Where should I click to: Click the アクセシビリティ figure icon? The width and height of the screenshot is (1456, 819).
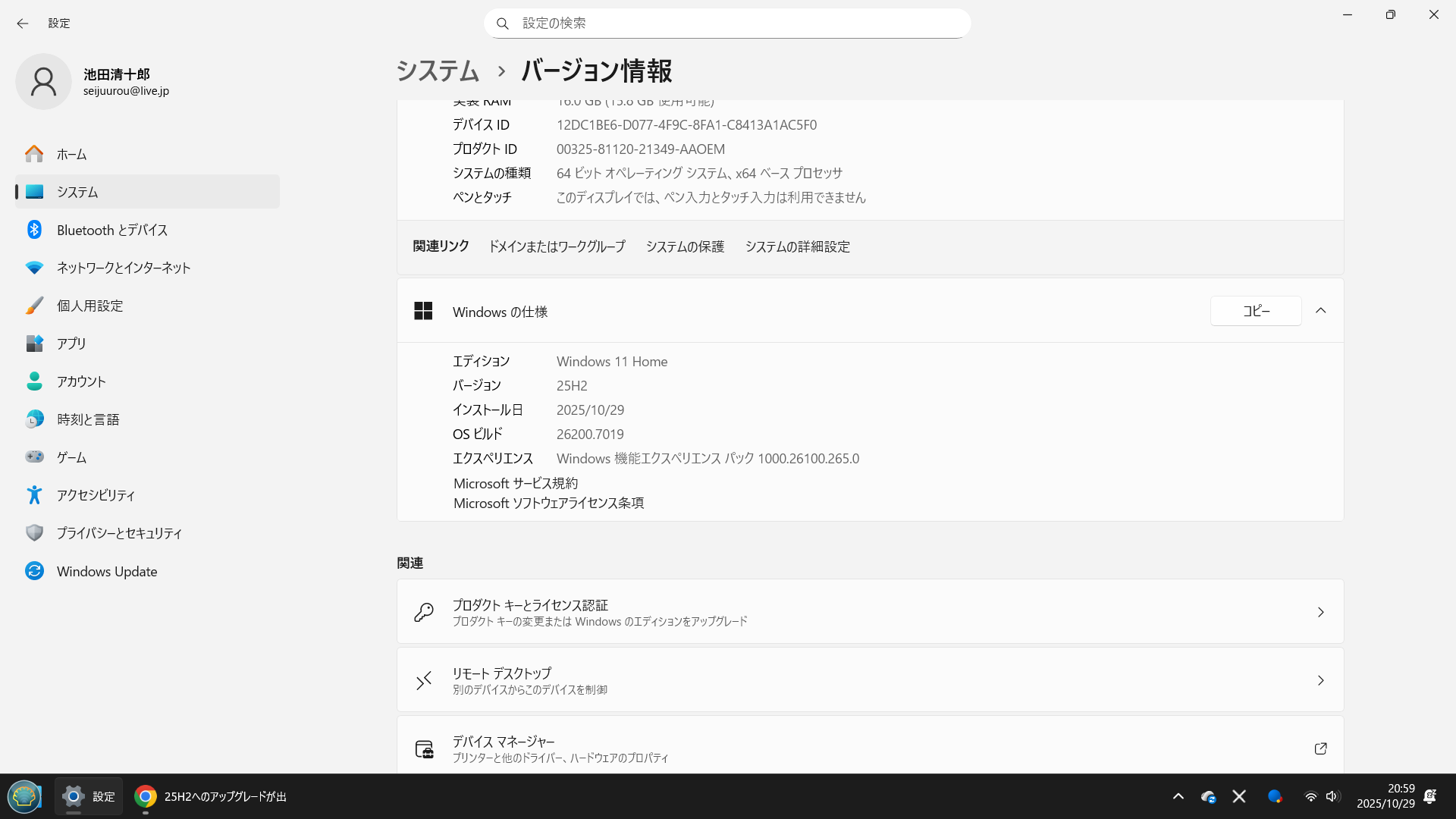[x=34, y=495]
